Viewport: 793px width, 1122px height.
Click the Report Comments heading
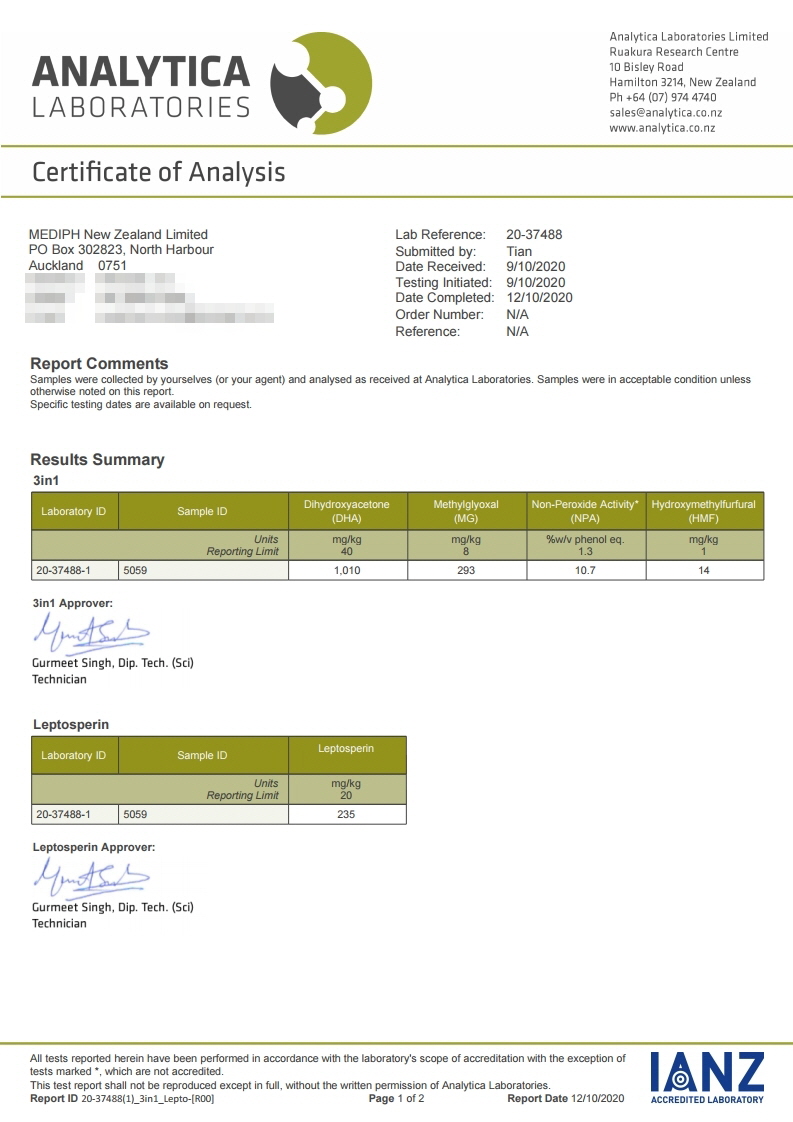click(99, 364)
